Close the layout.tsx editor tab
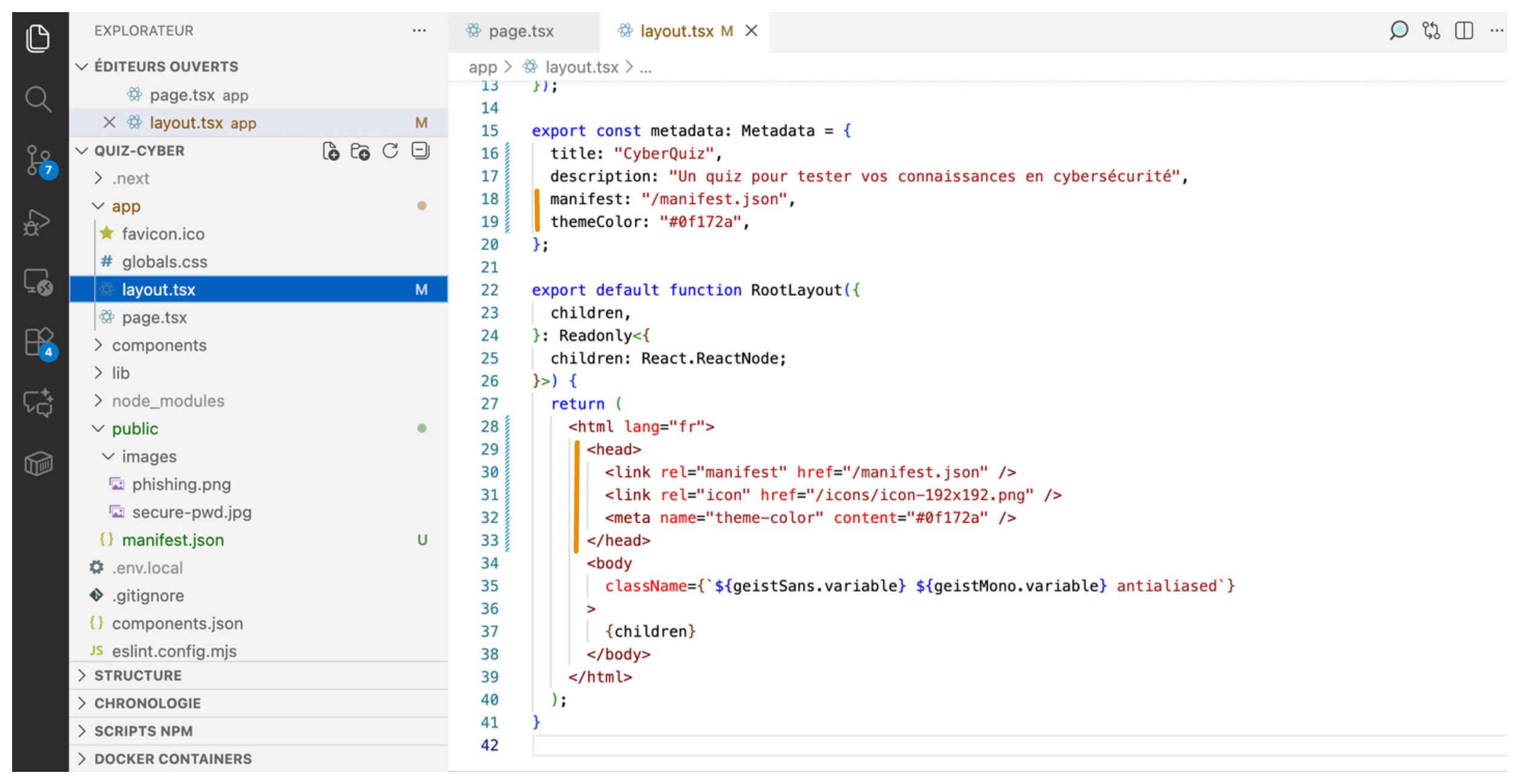Screen dimensions: 1519x784 click(x=751, y=31)
